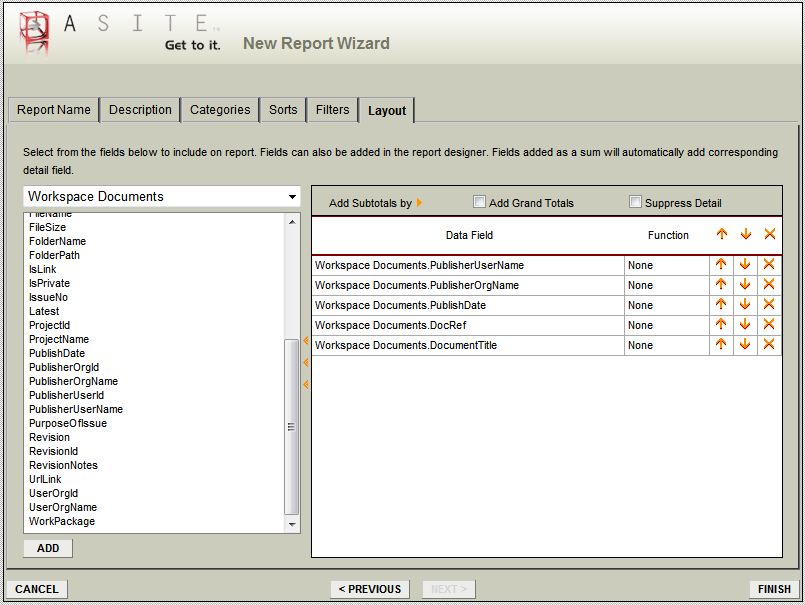Click the Layout tab
Image resolution: width=805 pixels, height=605 pixels.
coord(387,110)
